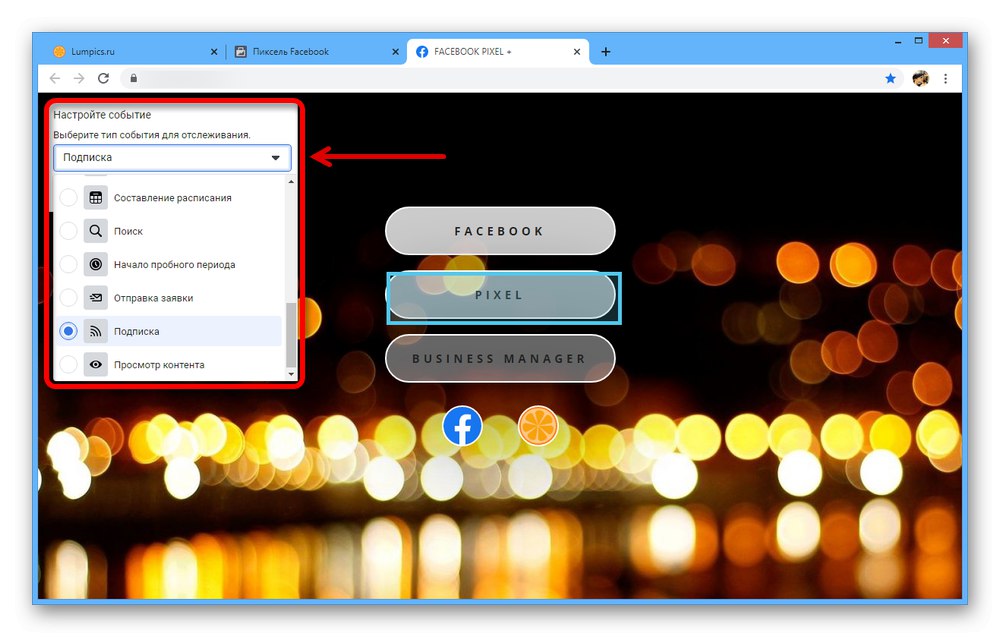Close the FACEBOOK PIXEL tab

[577, 52]
